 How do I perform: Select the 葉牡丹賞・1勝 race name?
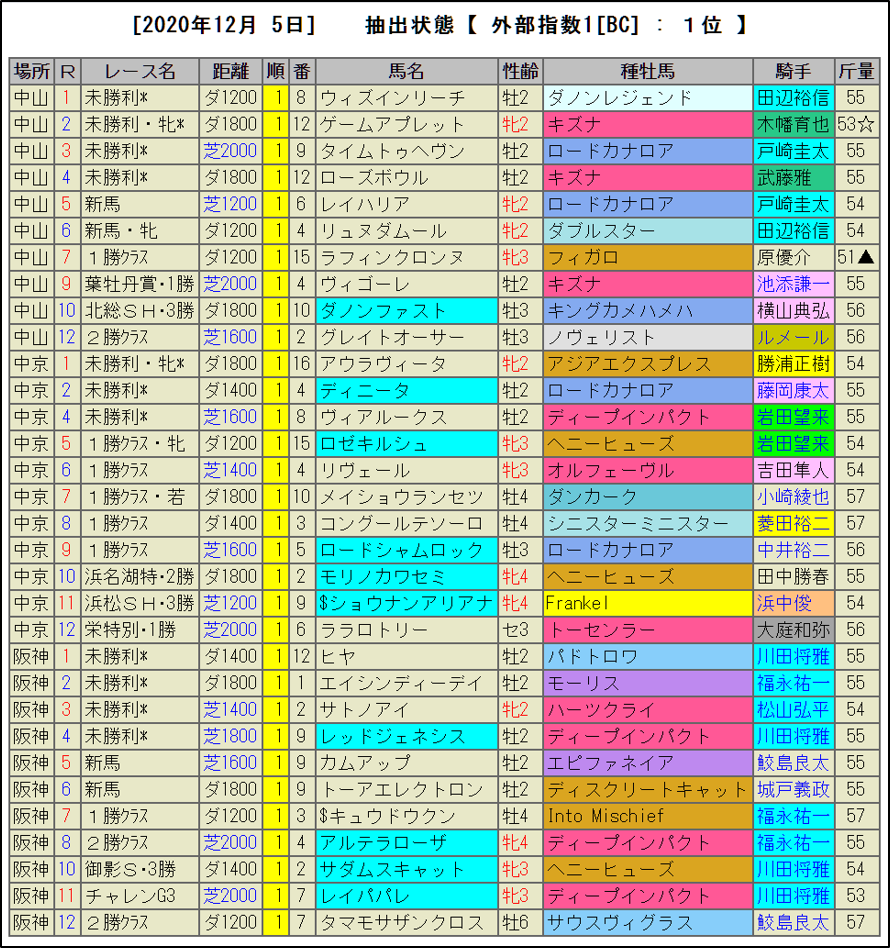140,284
